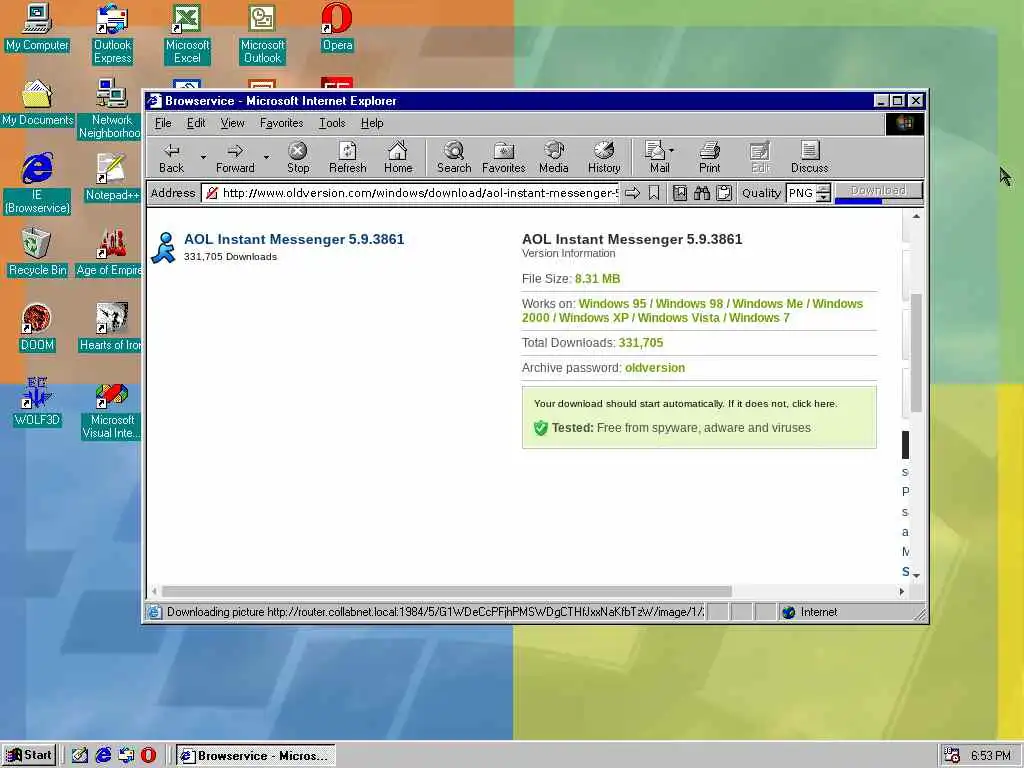Select the WOLF3D desktop shortcut
This screenshot has height=768, width=1024.
[37, 402]
